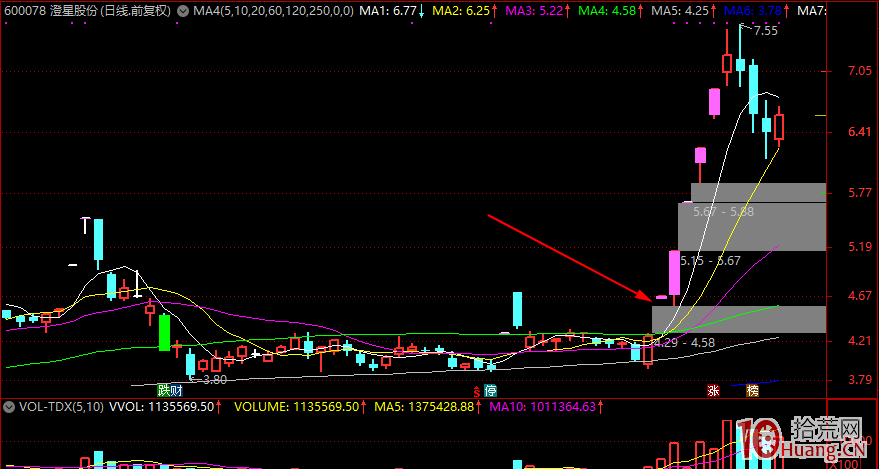Screen dimensions: 879x469
Task: Click 3.79 on the price axis
Action: pyautogui.click(x=861, y=380)
